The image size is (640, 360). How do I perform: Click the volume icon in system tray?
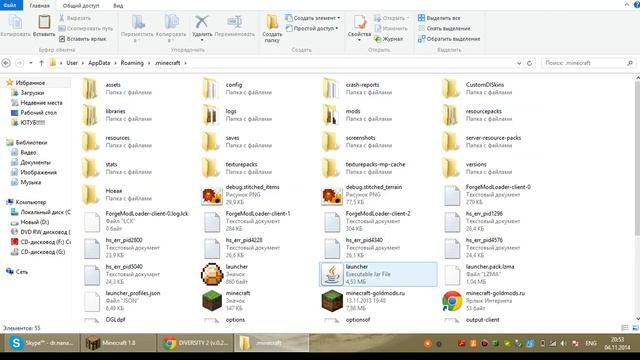(x=564, y=344)
